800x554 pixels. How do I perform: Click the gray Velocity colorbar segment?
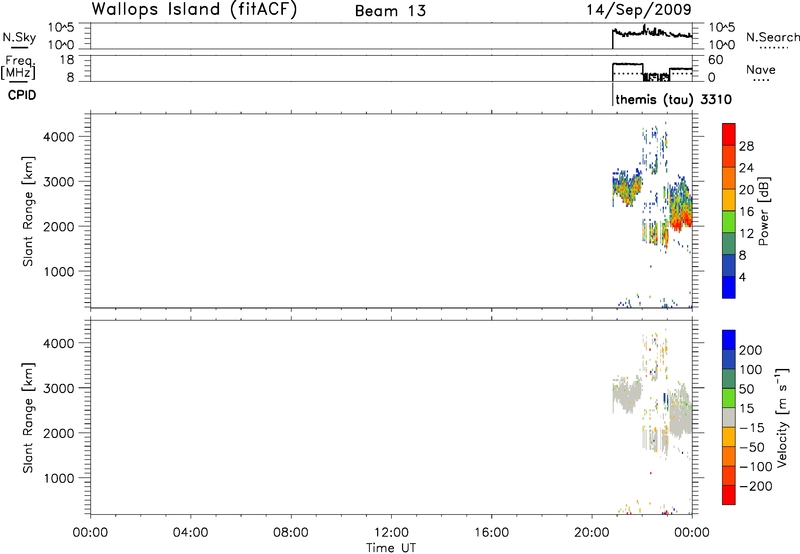[x=729, y=417]
